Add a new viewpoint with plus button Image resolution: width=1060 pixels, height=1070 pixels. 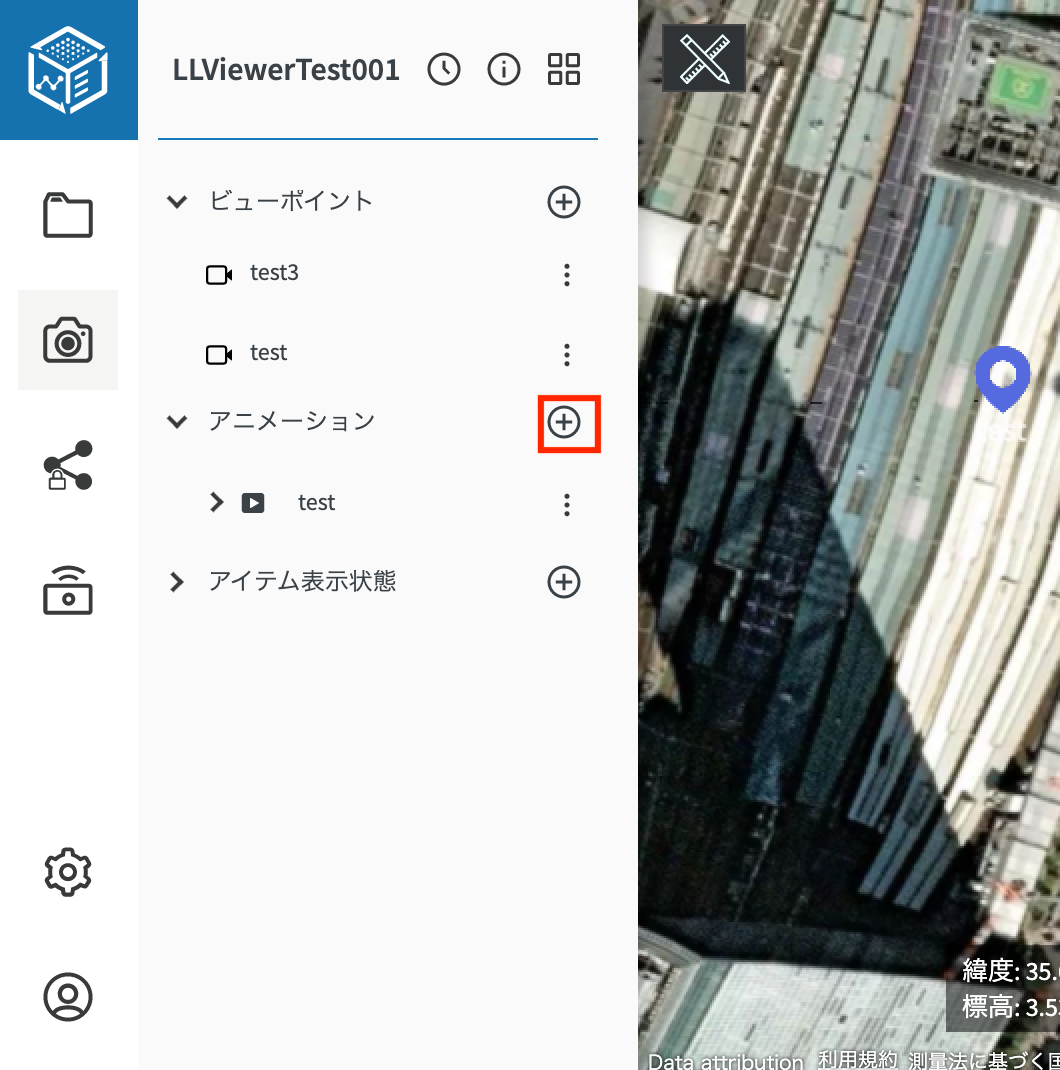pos(564,202)
